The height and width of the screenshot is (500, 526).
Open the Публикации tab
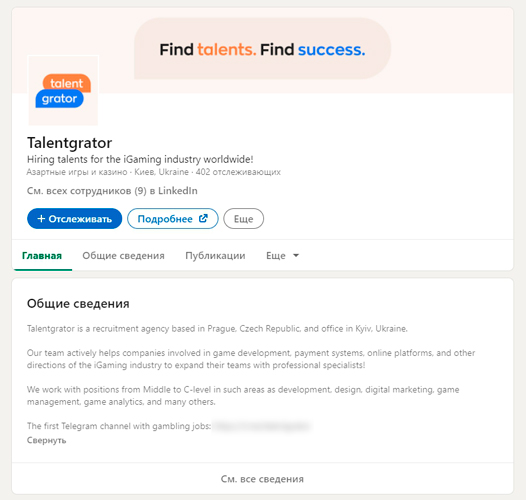tap(215, 256)
